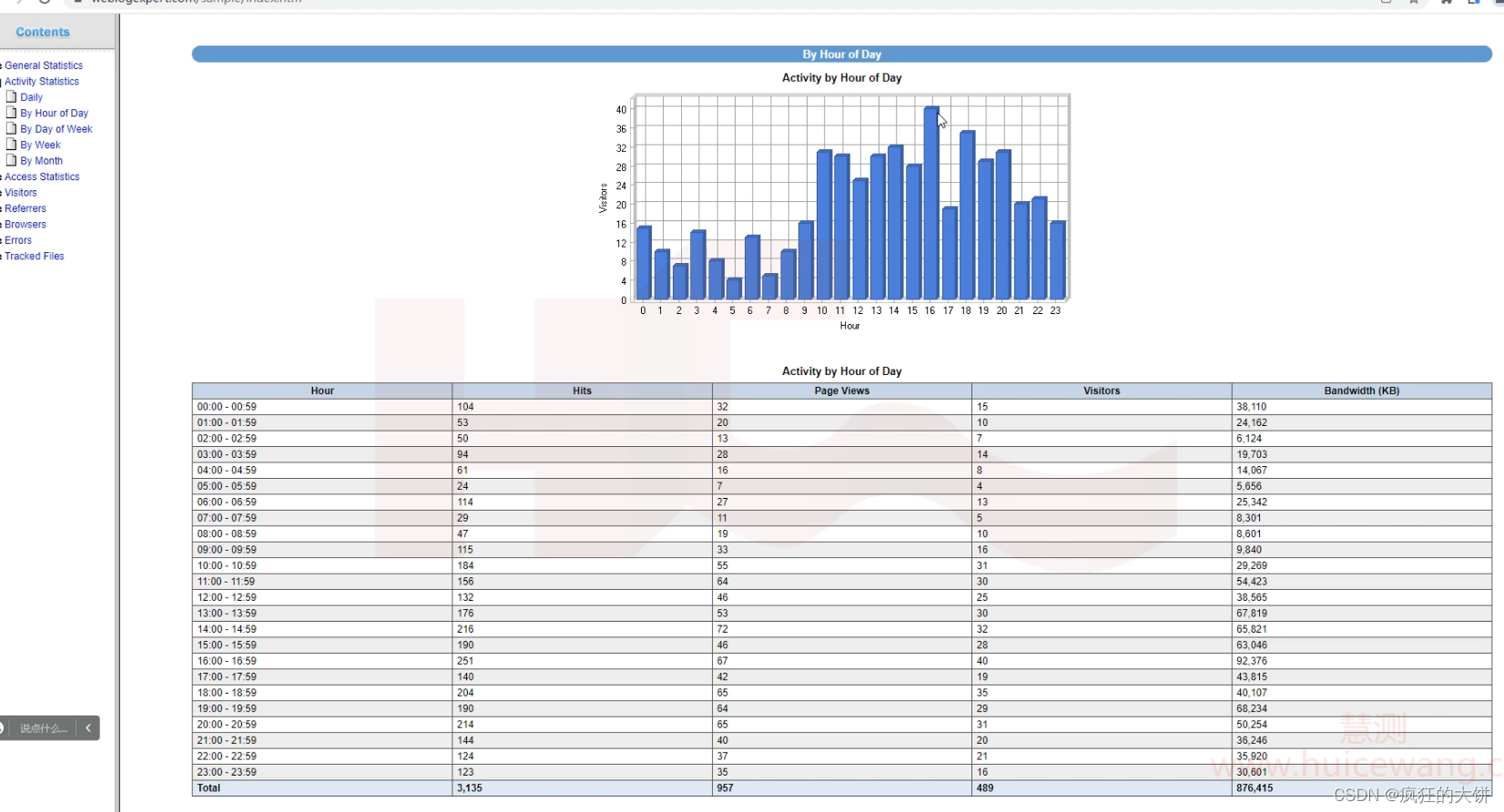The height and width of the screenshot is (812, 1504).
Task: Click the Hour column header in the table
Action: [x=322, y=391]
